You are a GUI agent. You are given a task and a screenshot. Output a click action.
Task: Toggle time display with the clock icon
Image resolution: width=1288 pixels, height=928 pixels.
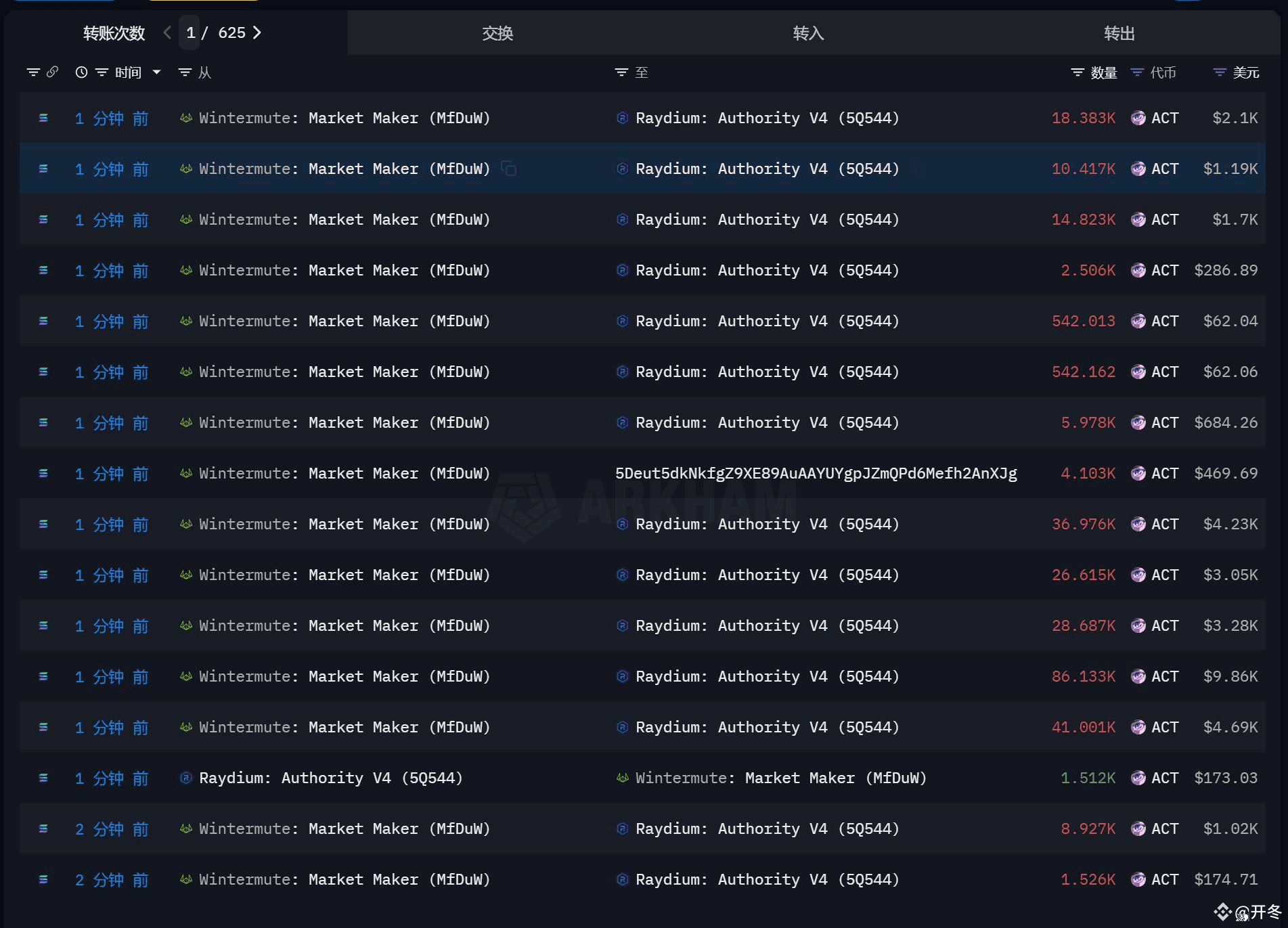81,72
